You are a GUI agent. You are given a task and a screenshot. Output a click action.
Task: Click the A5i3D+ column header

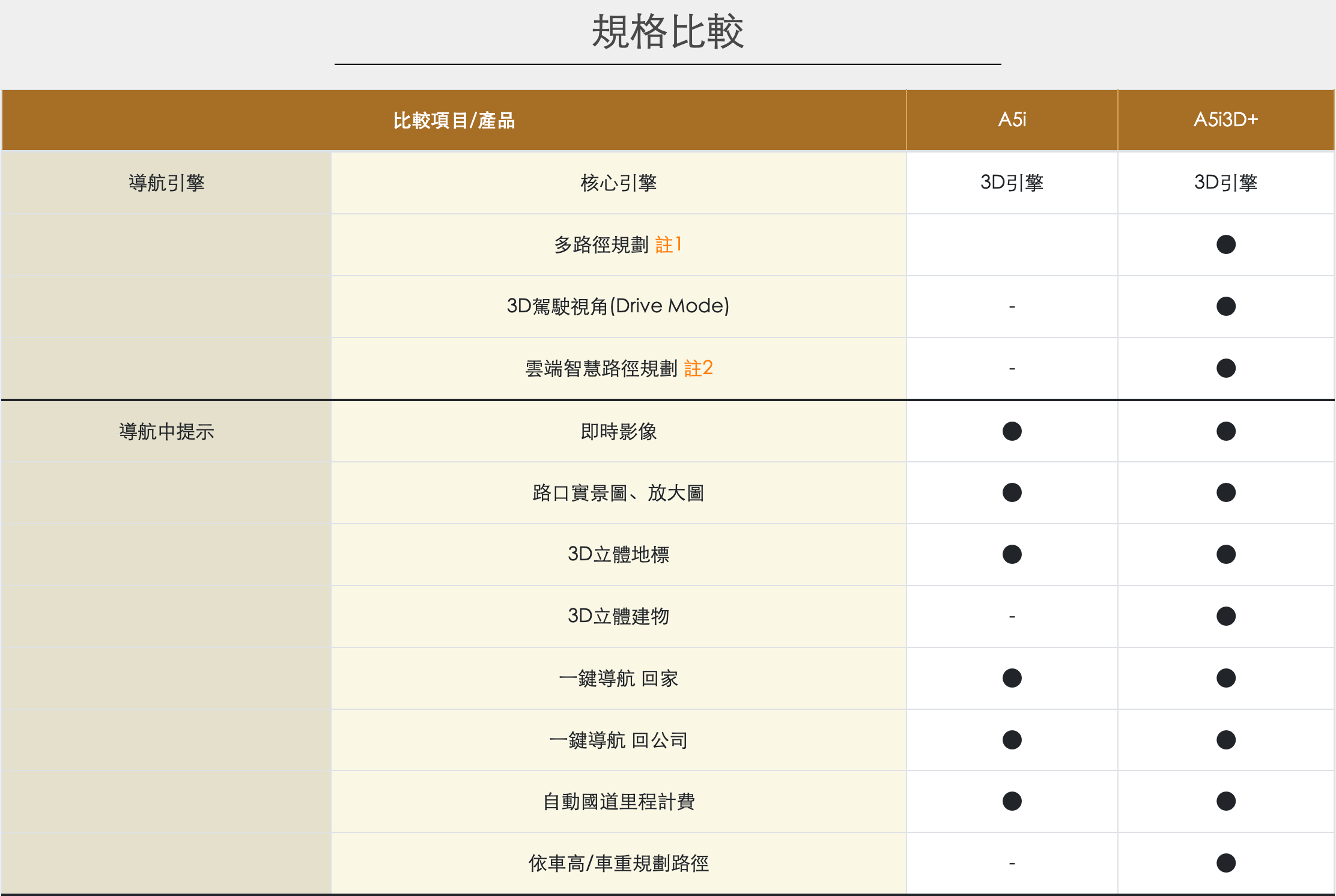click(x=1225, y=120)
